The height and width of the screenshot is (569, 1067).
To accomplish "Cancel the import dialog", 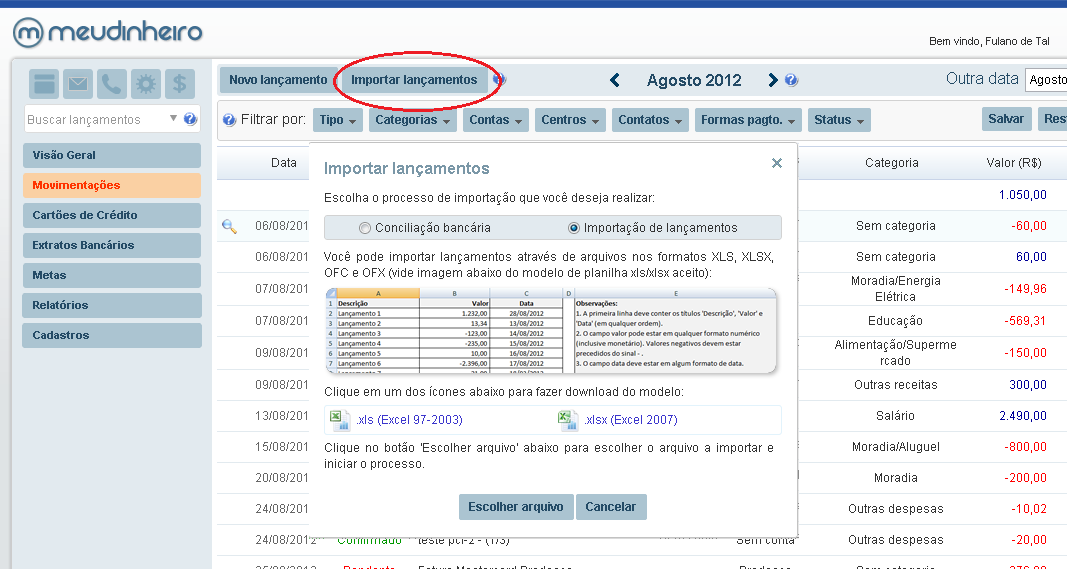I will point(610,507).
